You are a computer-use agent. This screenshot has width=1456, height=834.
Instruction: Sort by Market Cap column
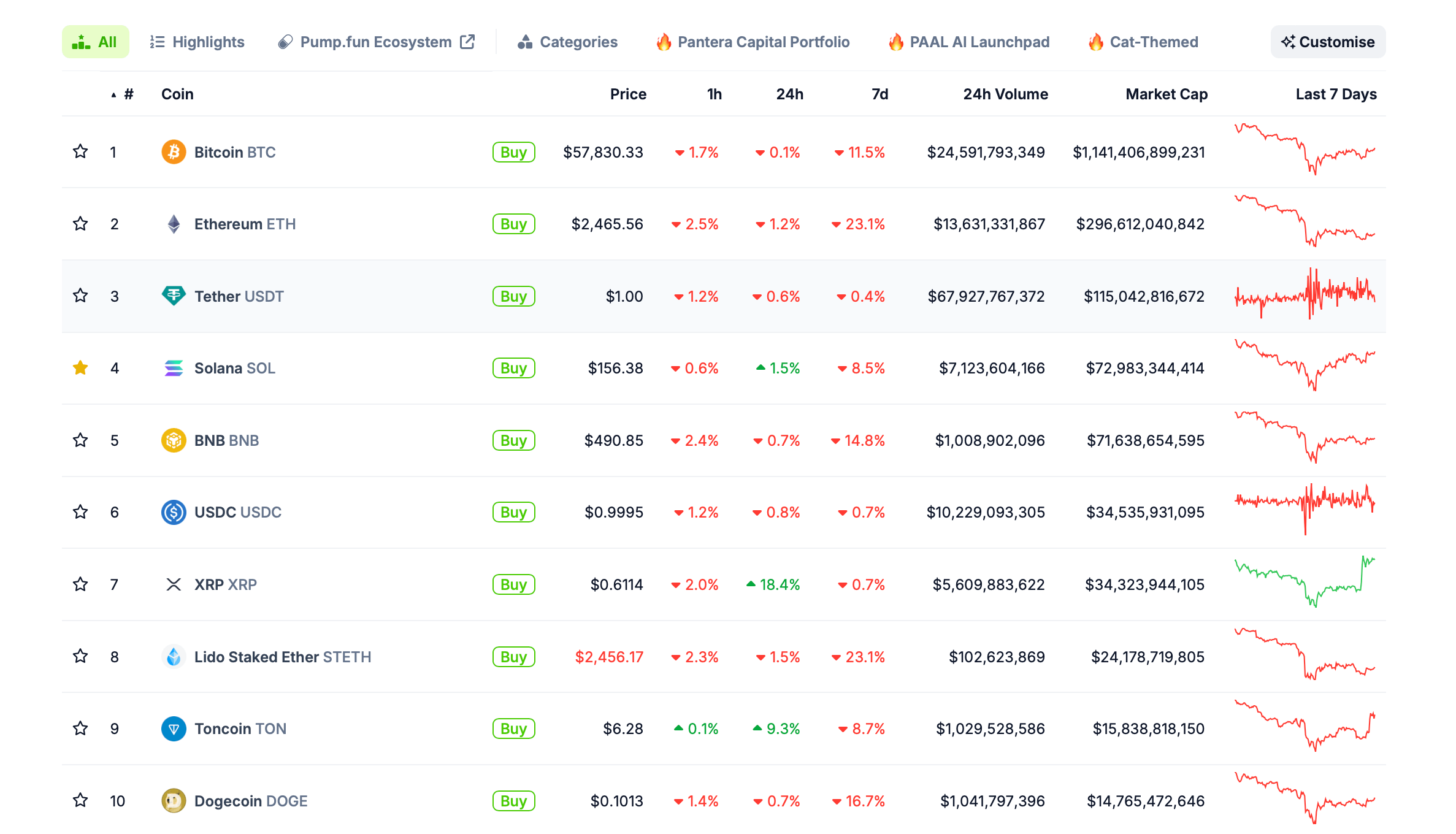click(1167, 94)
